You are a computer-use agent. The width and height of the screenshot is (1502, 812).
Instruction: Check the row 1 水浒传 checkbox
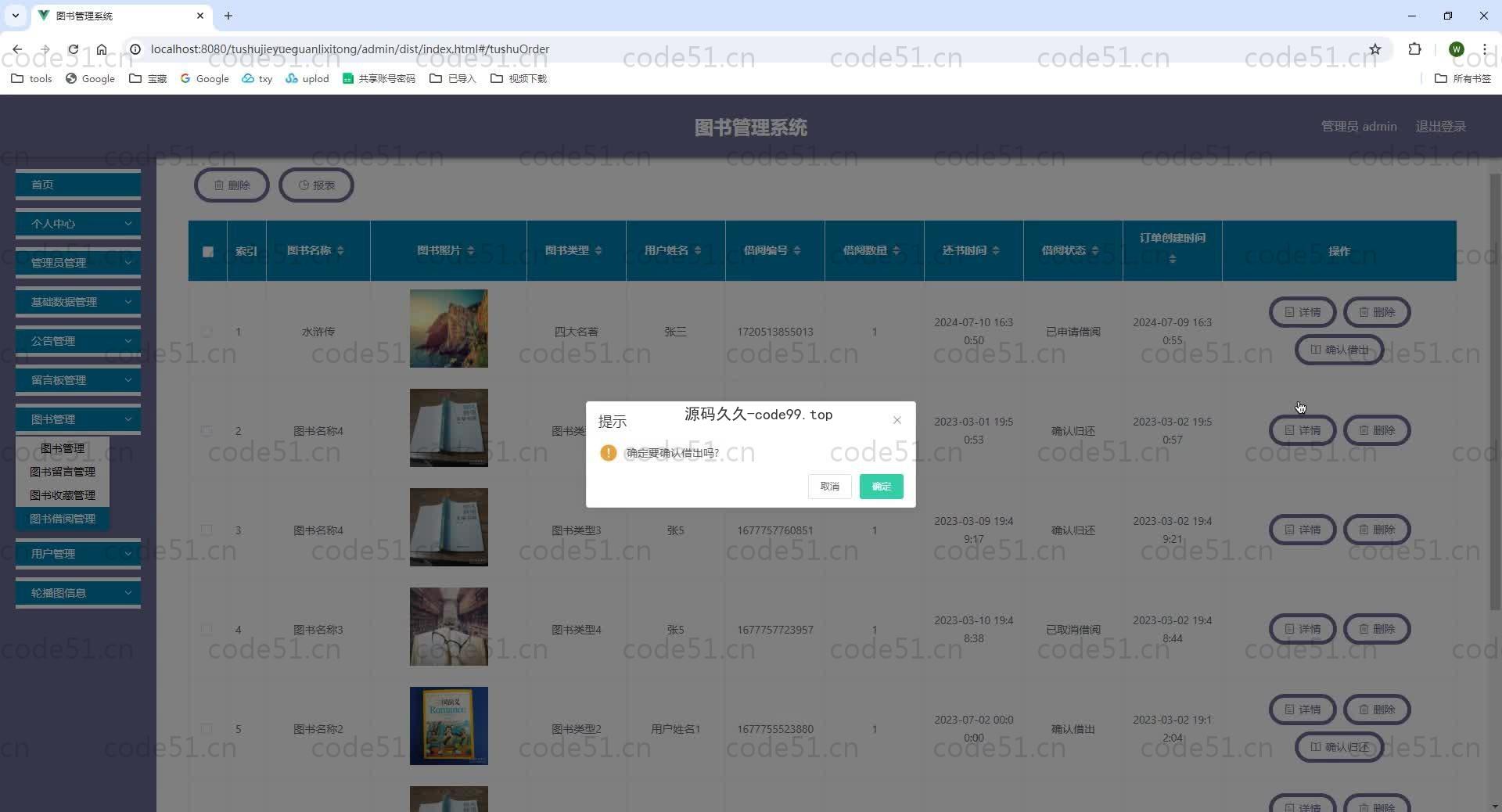pos(207,332)
